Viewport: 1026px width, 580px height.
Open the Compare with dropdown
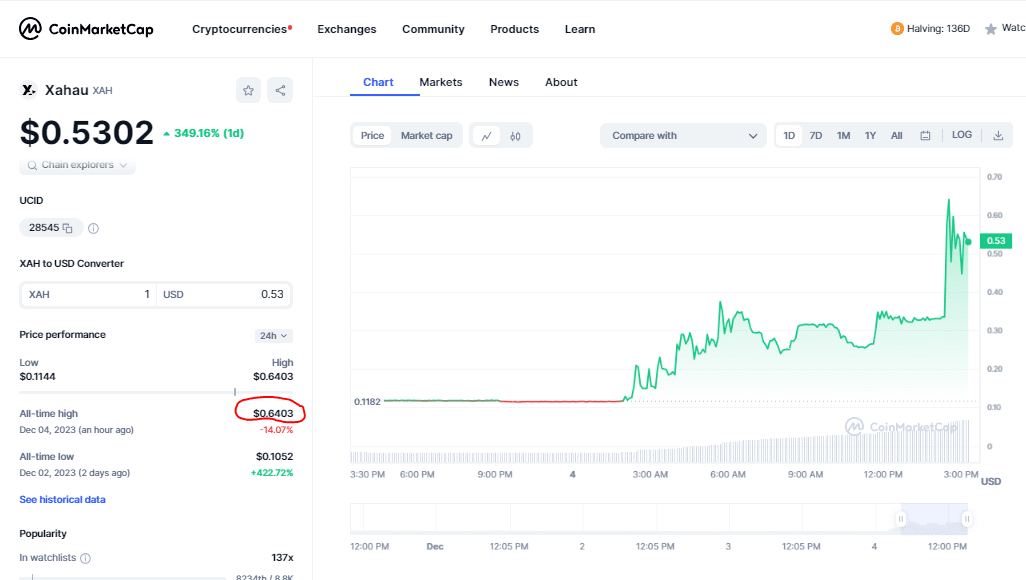pos(684,136)
